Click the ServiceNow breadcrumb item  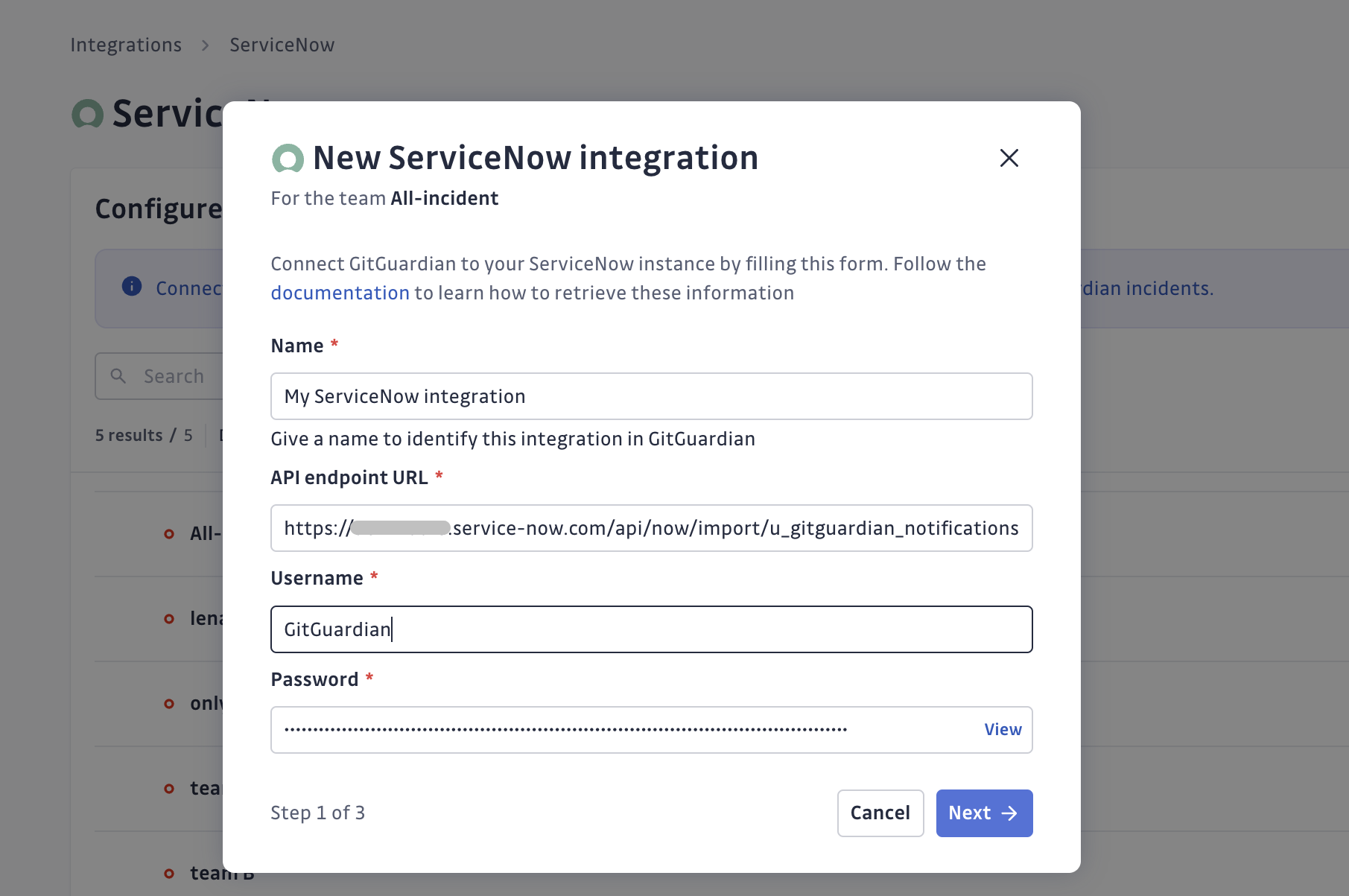(282, 45)
